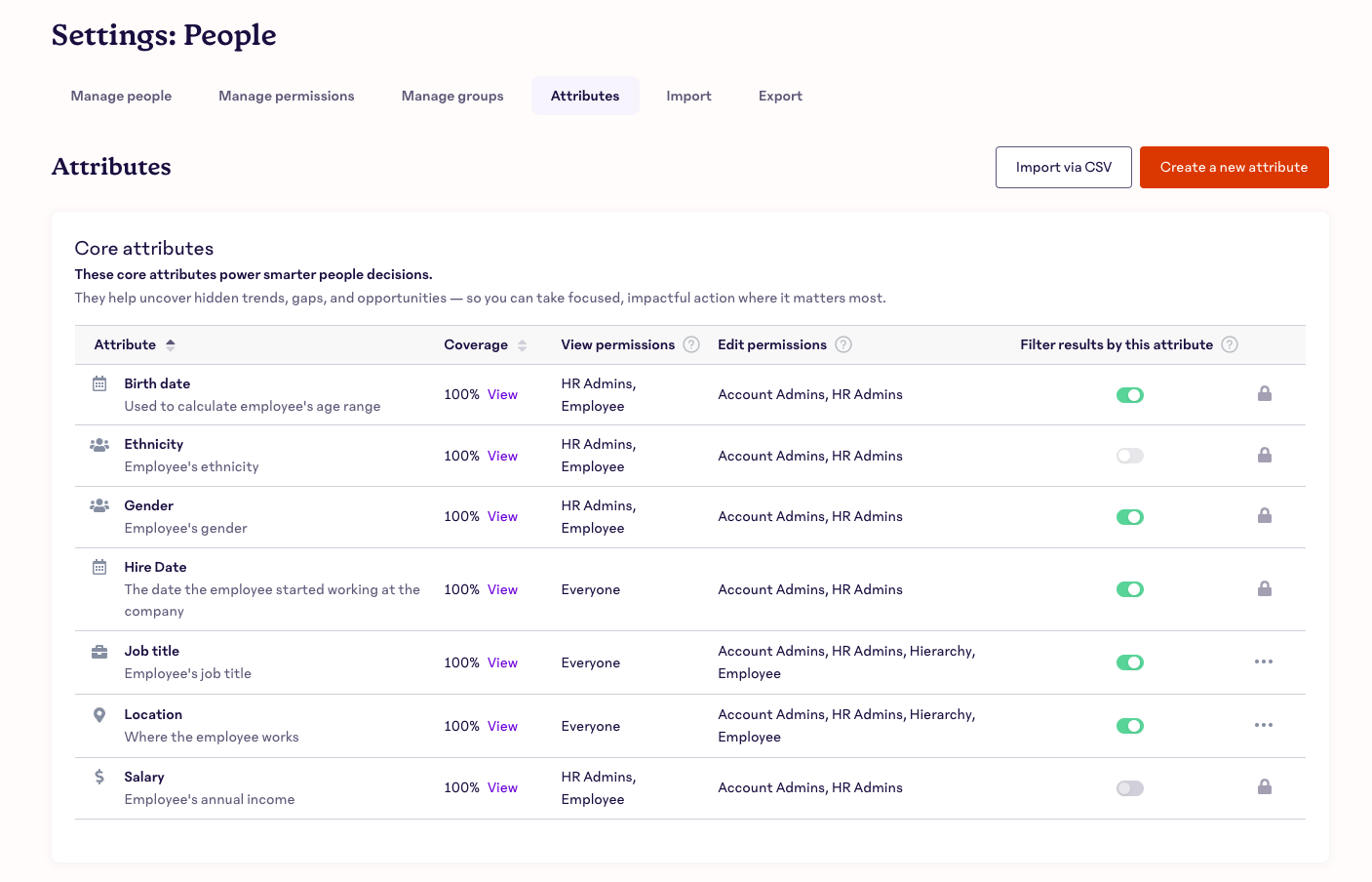Click the lock icon in Birth date row
Screen dimensions: 1372x882
[x=1265, y=393]
